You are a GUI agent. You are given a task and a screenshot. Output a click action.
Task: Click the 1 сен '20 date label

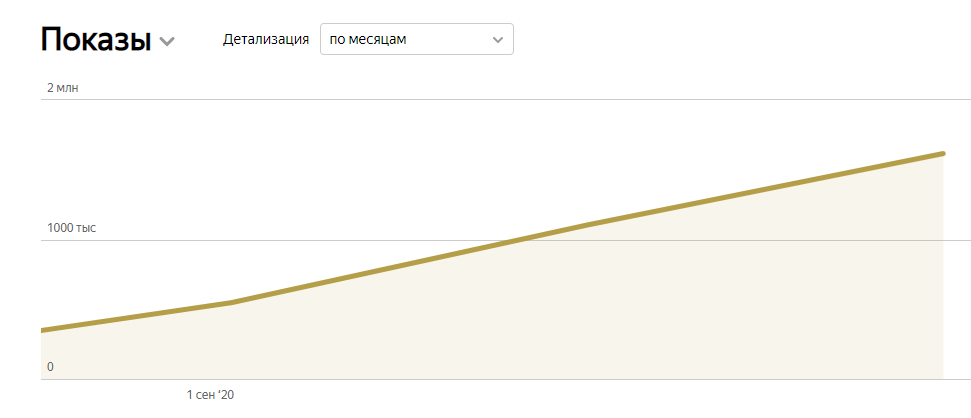(x=211, y=395)
